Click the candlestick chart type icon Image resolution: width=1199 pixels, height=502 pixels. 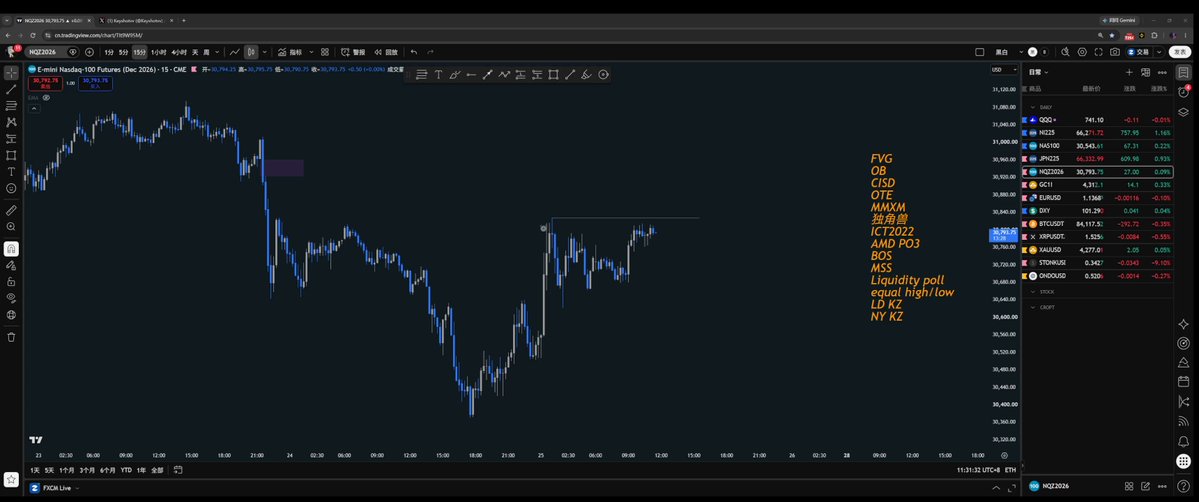click(x=251, y=52)
